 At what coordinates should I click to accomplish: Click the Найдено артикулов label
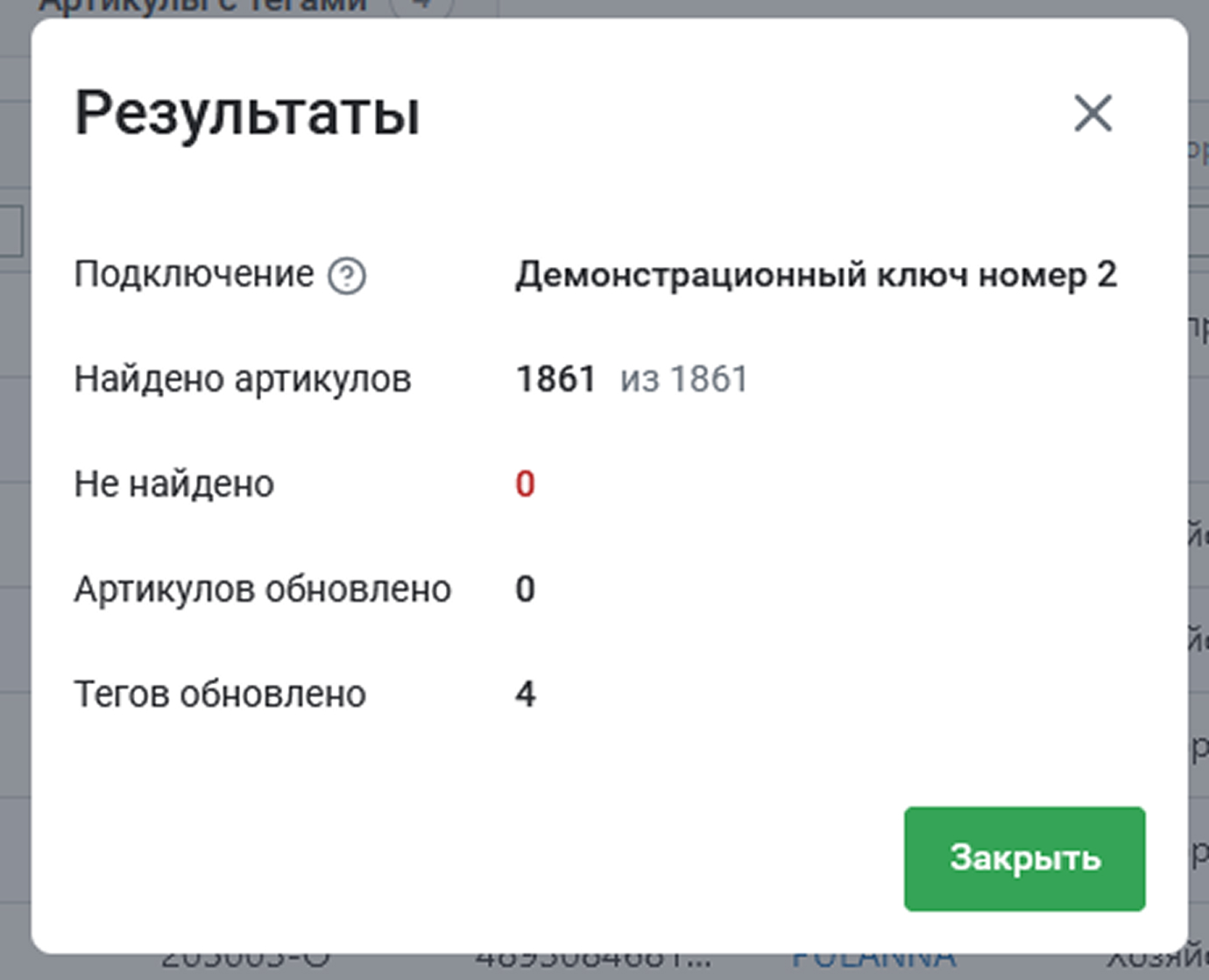[243, 380]
